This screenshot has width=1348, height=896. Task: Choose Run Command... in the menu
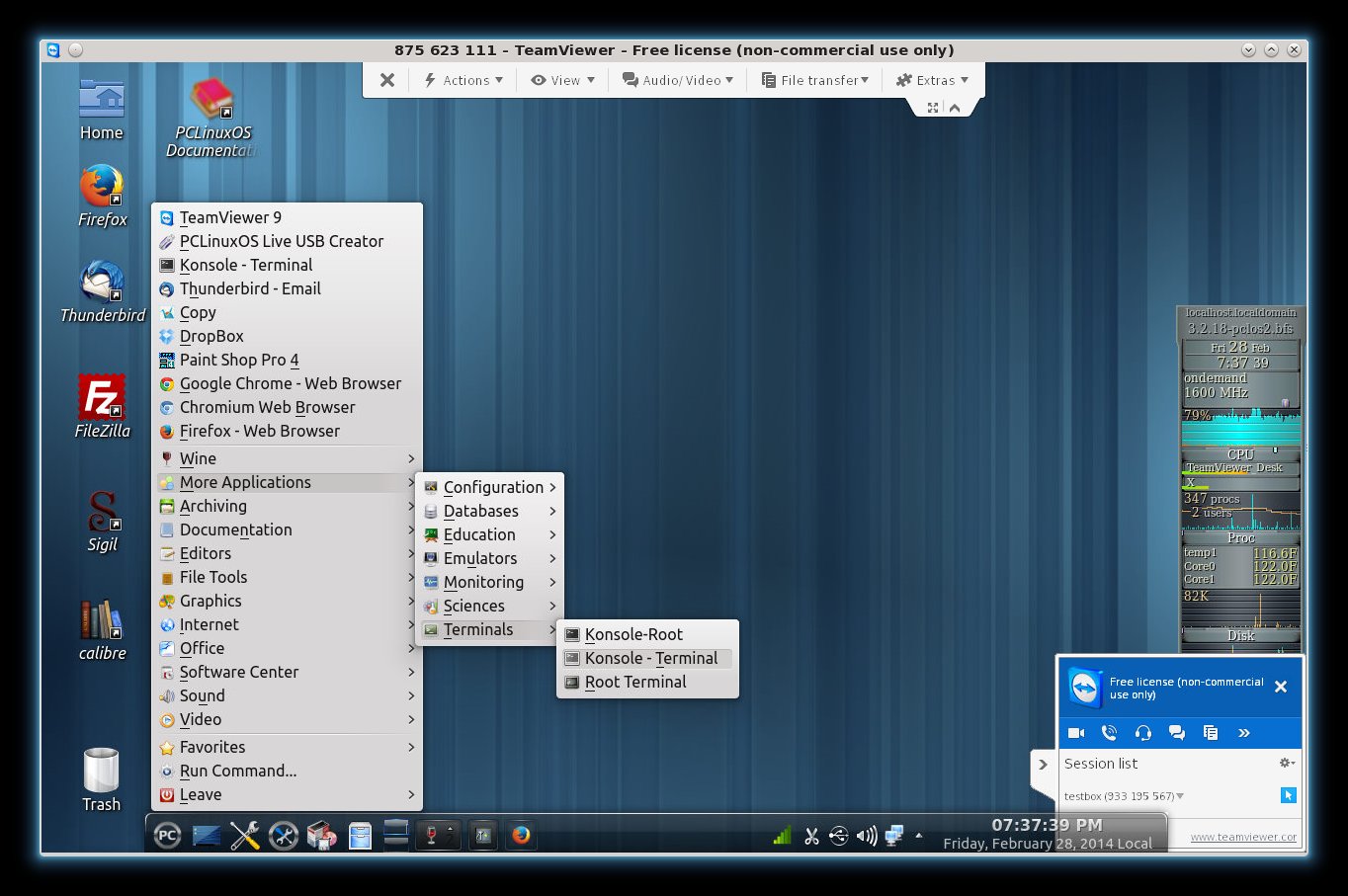(287, 771)
